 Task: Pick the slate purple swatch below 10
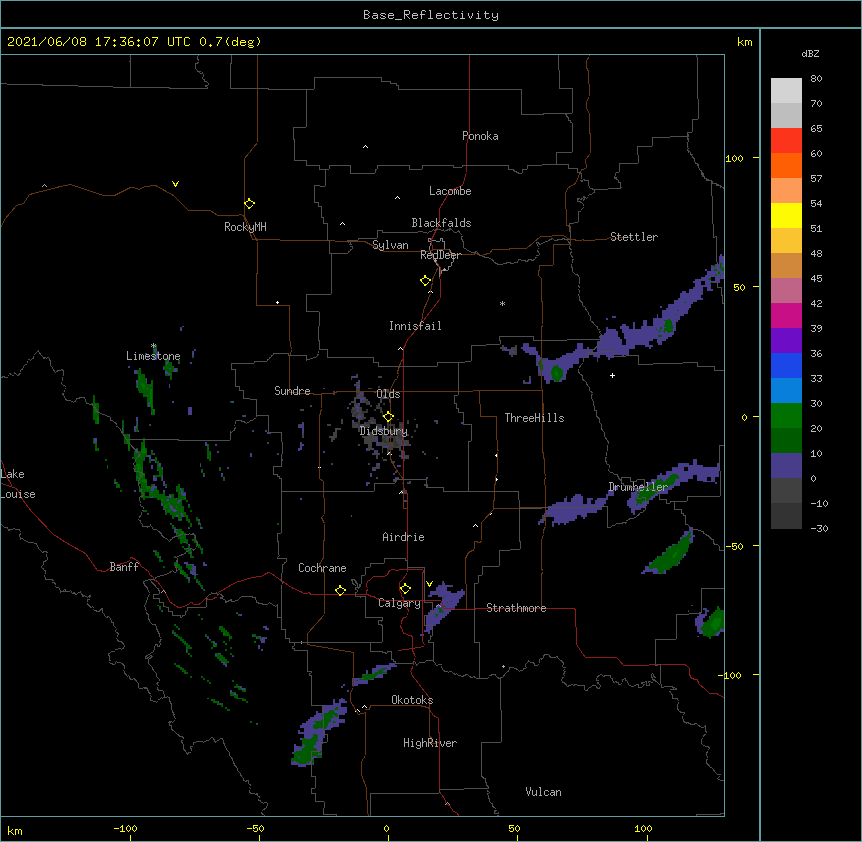(786, 466)
